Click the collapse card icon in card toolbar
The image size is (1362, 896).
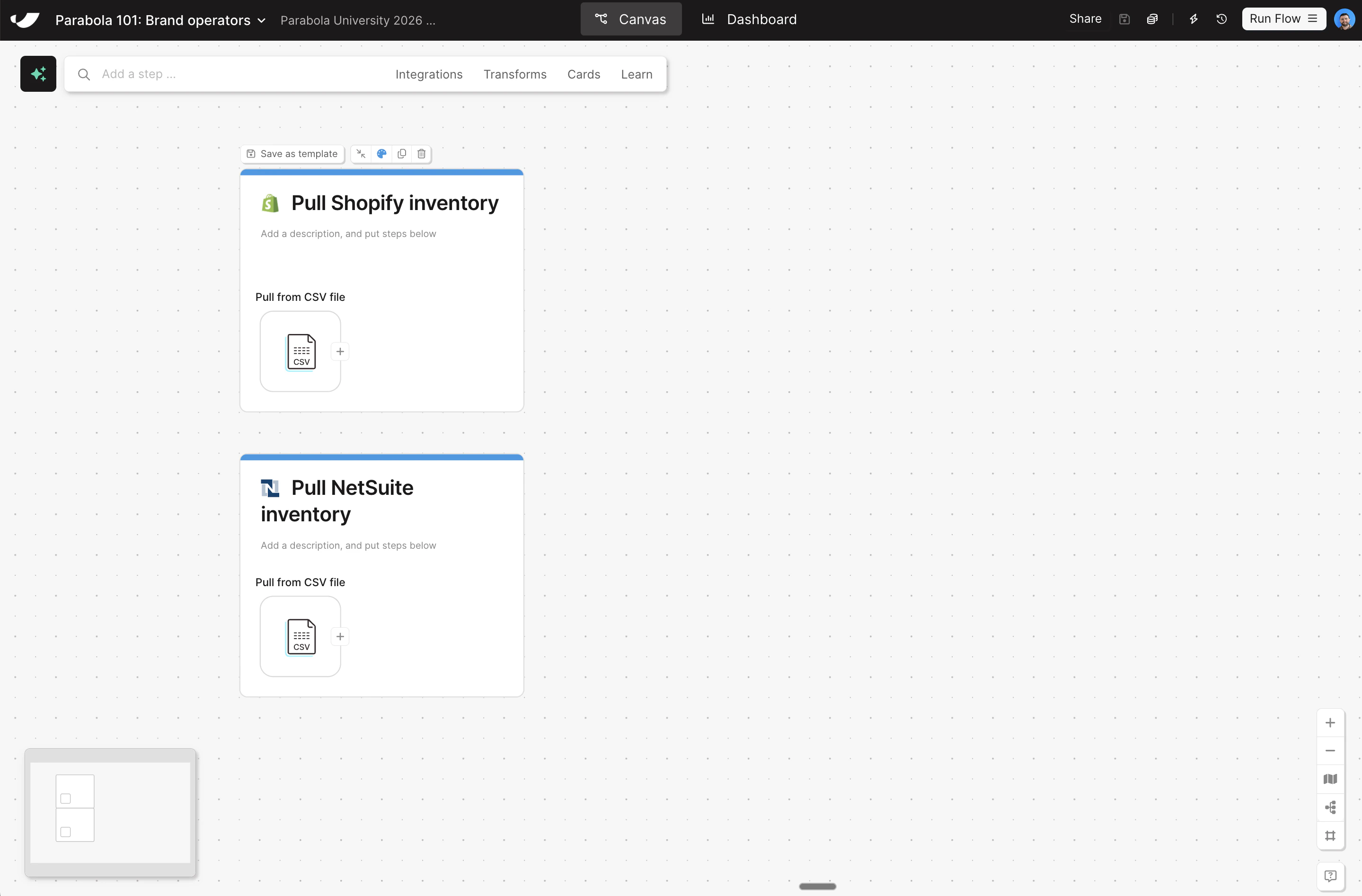tap(361, 153)
